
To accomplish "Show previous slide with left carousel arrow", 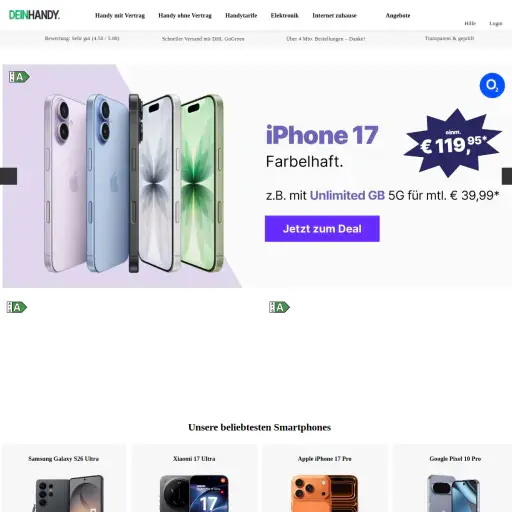I will point(8,176).
